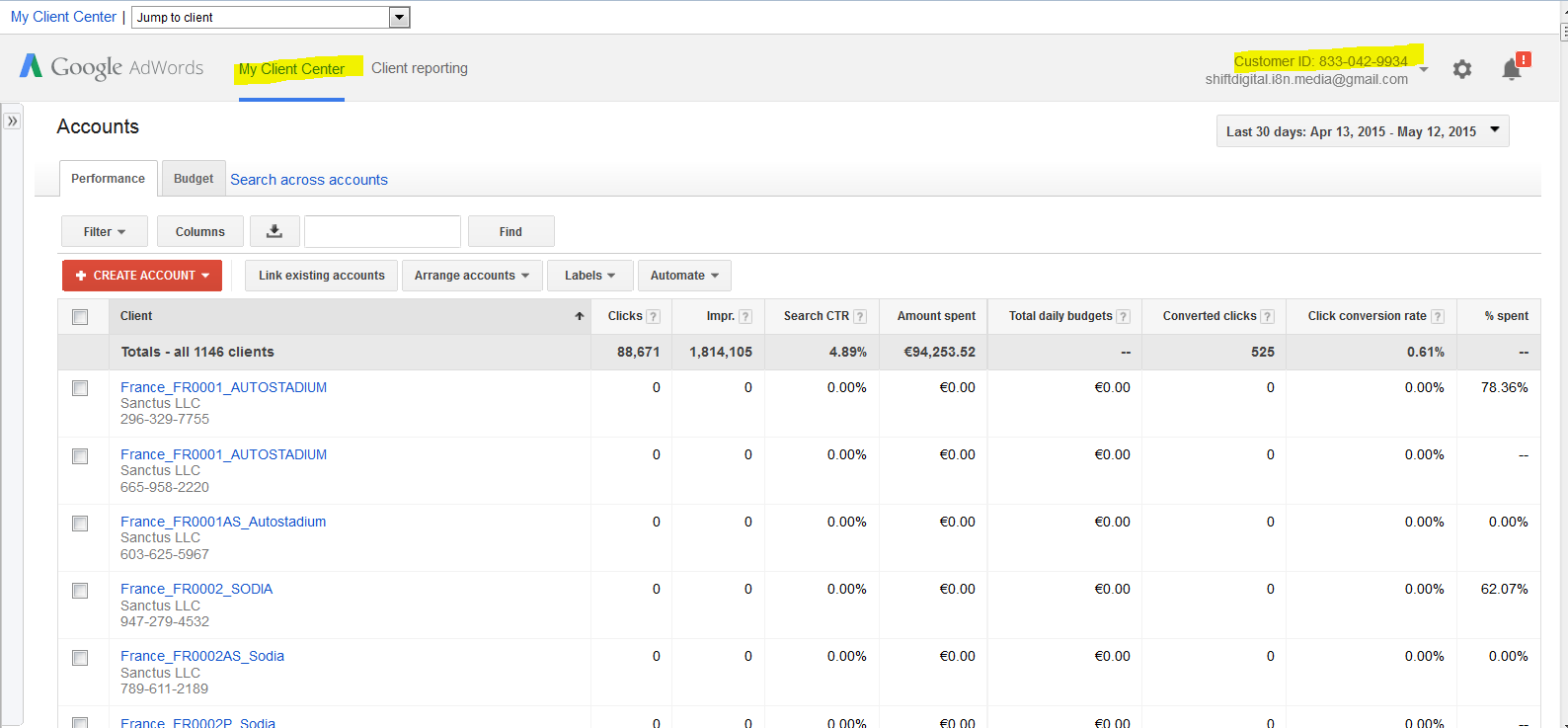Viewport: 1568px width, 728px height.
Task: Open the Automate dropdown
Action: [684, 276]
